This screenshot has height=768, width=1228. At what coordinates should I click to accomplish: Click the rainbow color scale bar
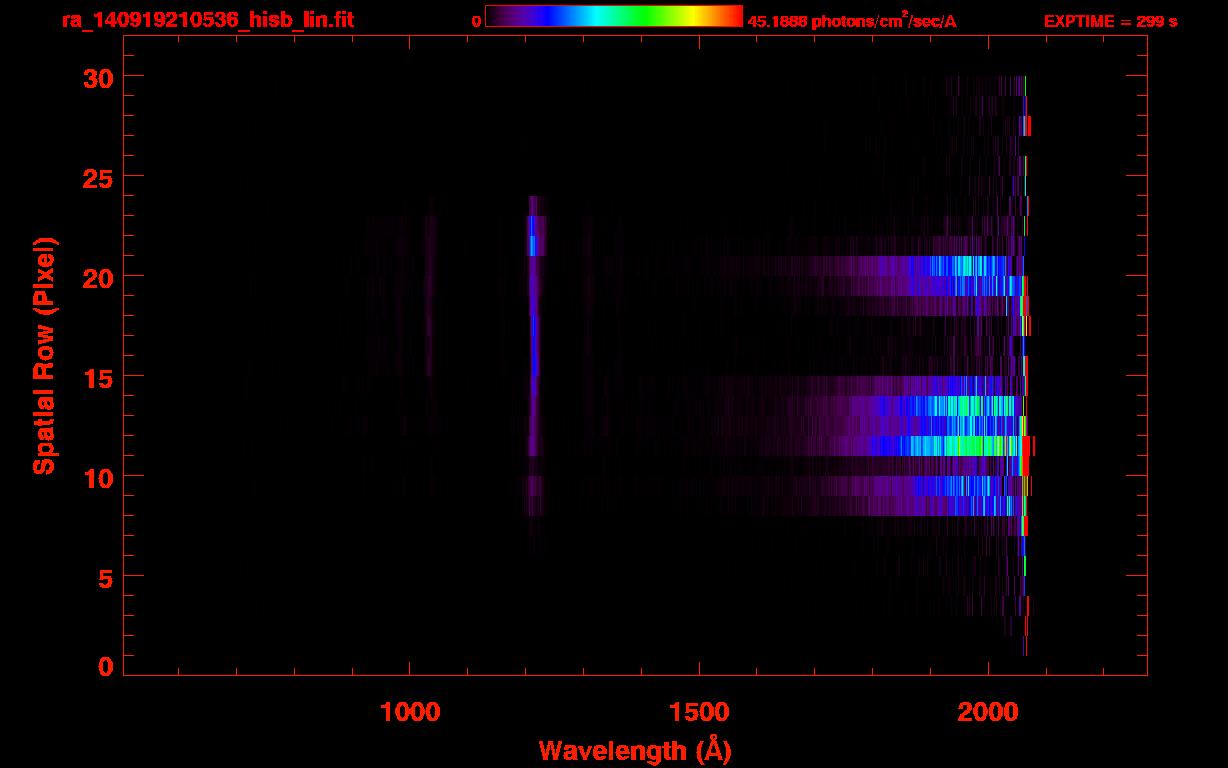[614, 16]
